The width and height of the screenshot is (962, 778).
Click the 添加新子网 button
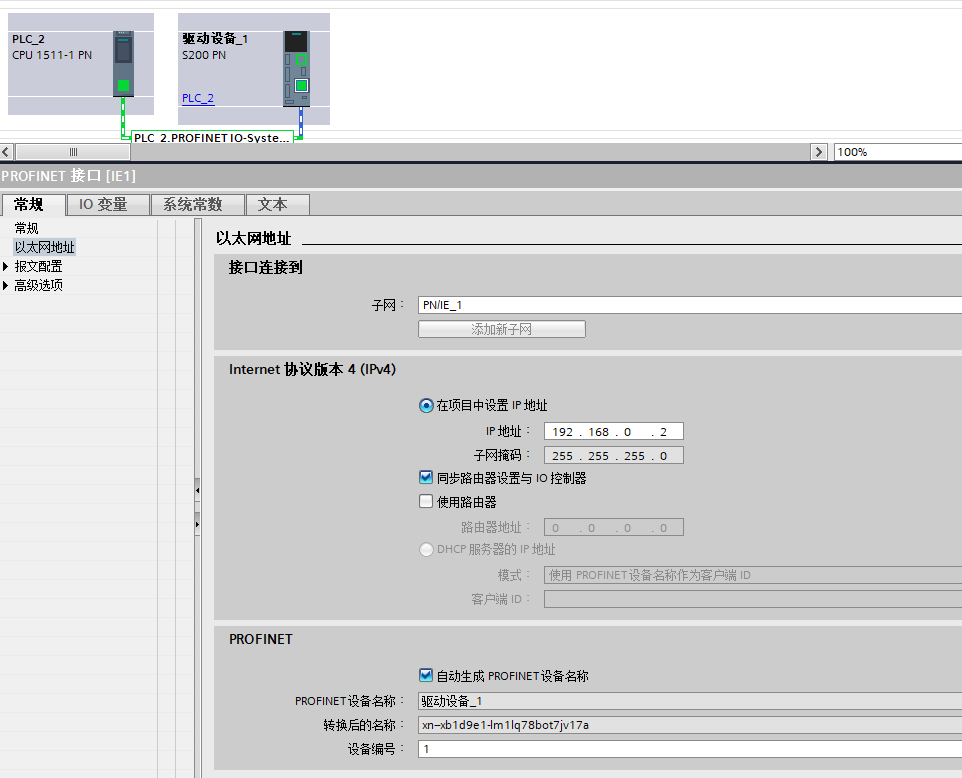(502, 329)
